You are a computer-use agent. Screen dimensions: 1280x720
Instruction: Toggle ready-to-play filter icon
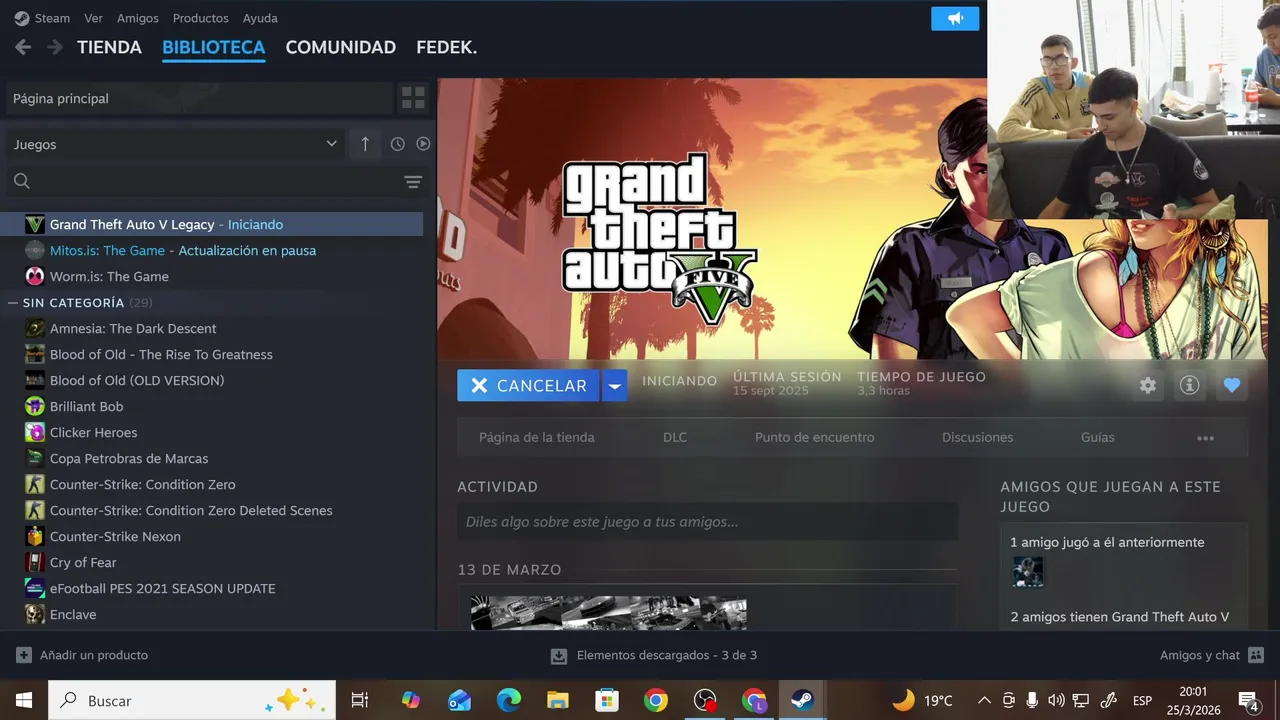point(423,144)
